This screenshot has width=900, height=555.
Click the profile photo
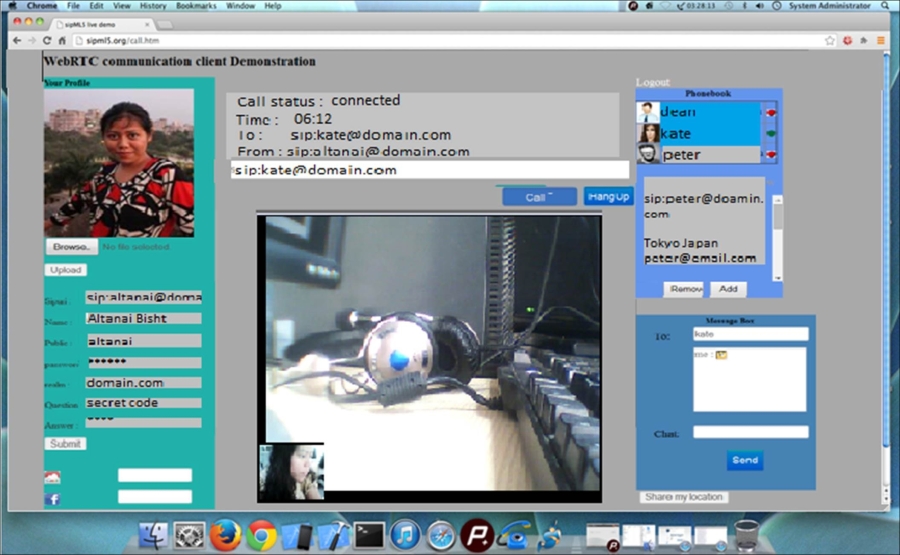click(119, 163)
